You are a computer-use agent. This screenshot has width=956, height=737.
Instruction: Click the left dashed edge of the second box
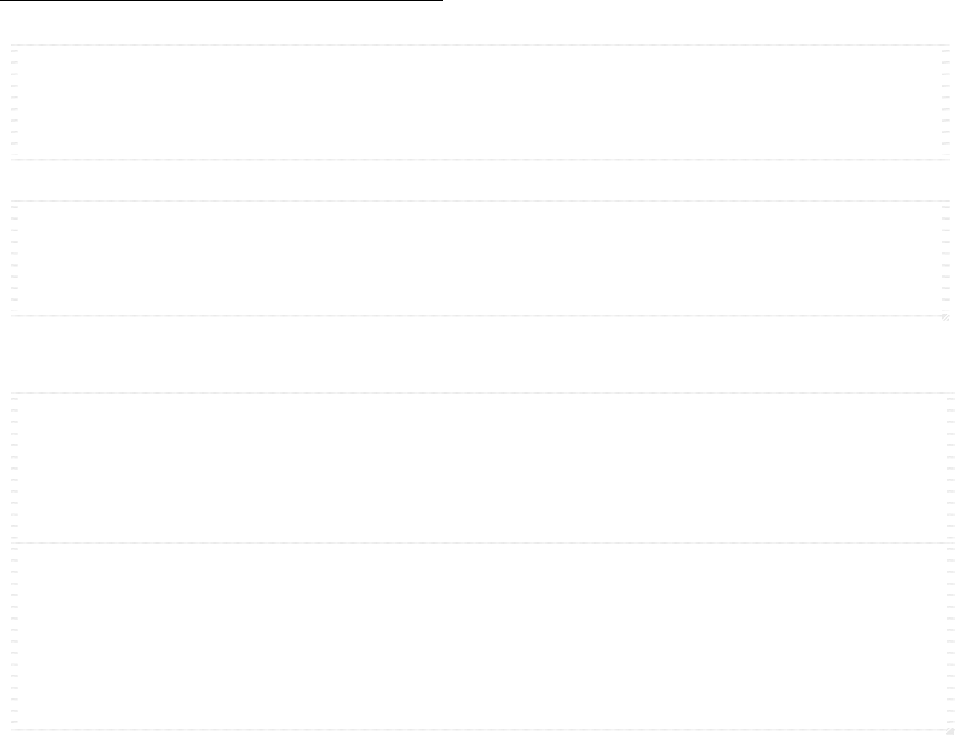(x=14, y=258)
